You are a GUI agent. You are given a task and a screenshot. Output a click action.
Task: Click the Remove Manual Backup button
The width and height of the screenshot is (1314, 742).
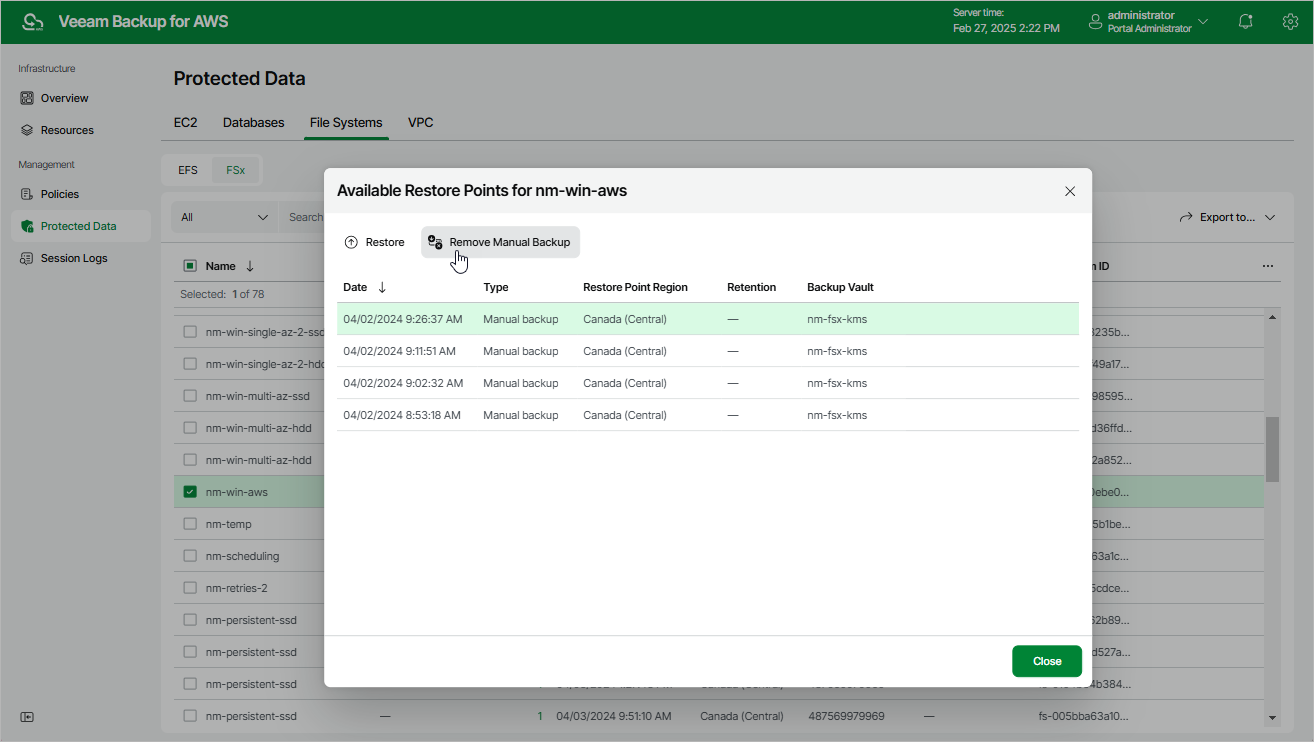[x=499, y=241]
